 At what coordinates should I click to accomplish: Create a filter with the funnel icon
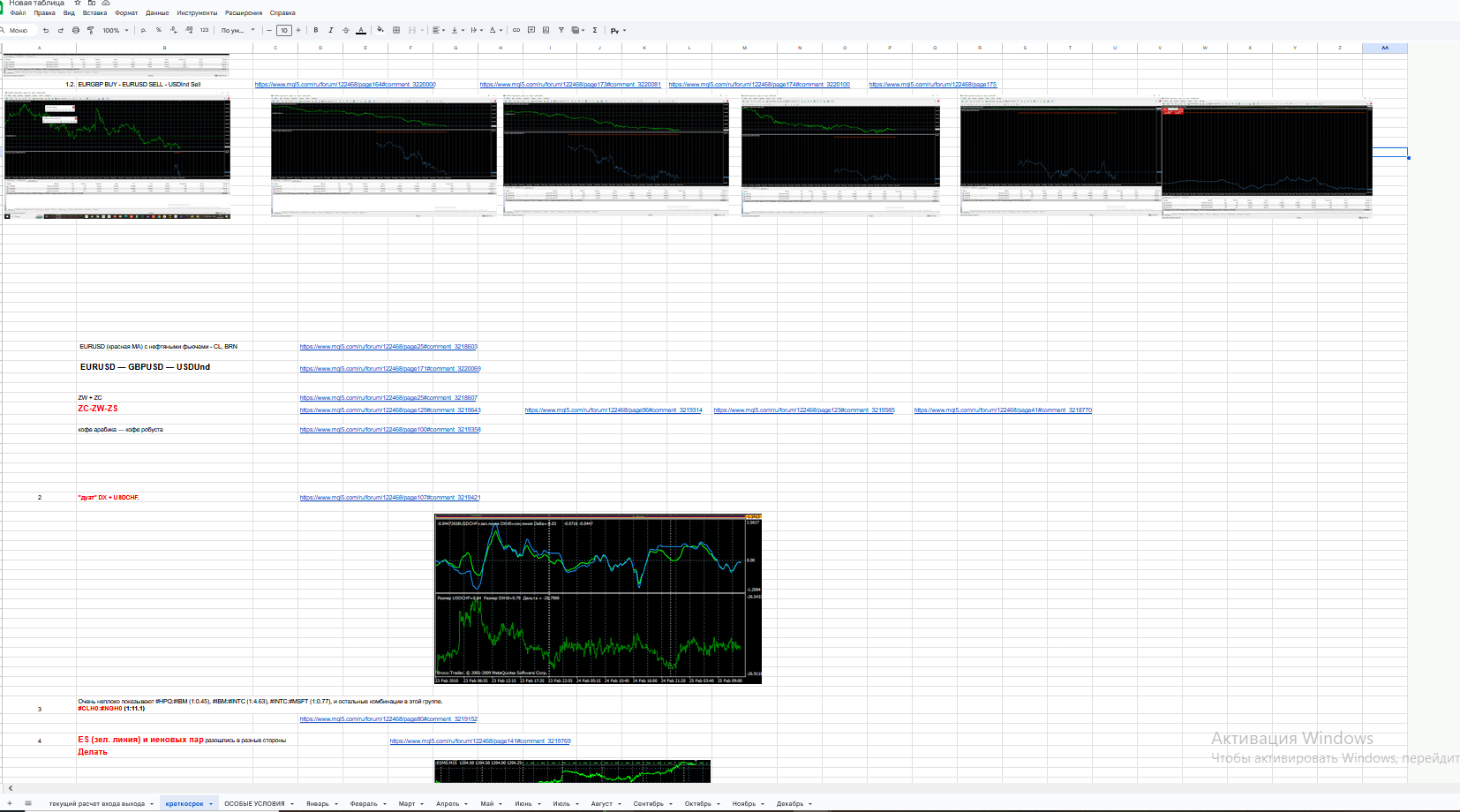(x=561, y=30)
